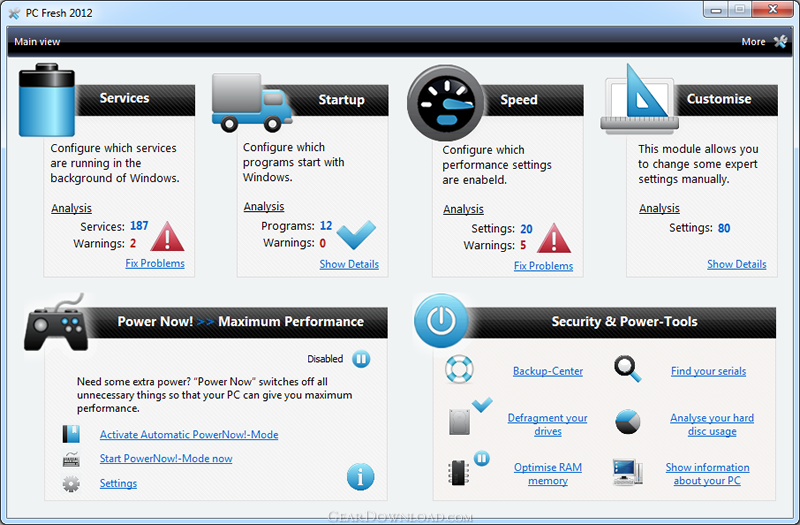Screen dimensions: 800x525
Task: Click the Analysis heading under Services
Action: pos(71,208)
